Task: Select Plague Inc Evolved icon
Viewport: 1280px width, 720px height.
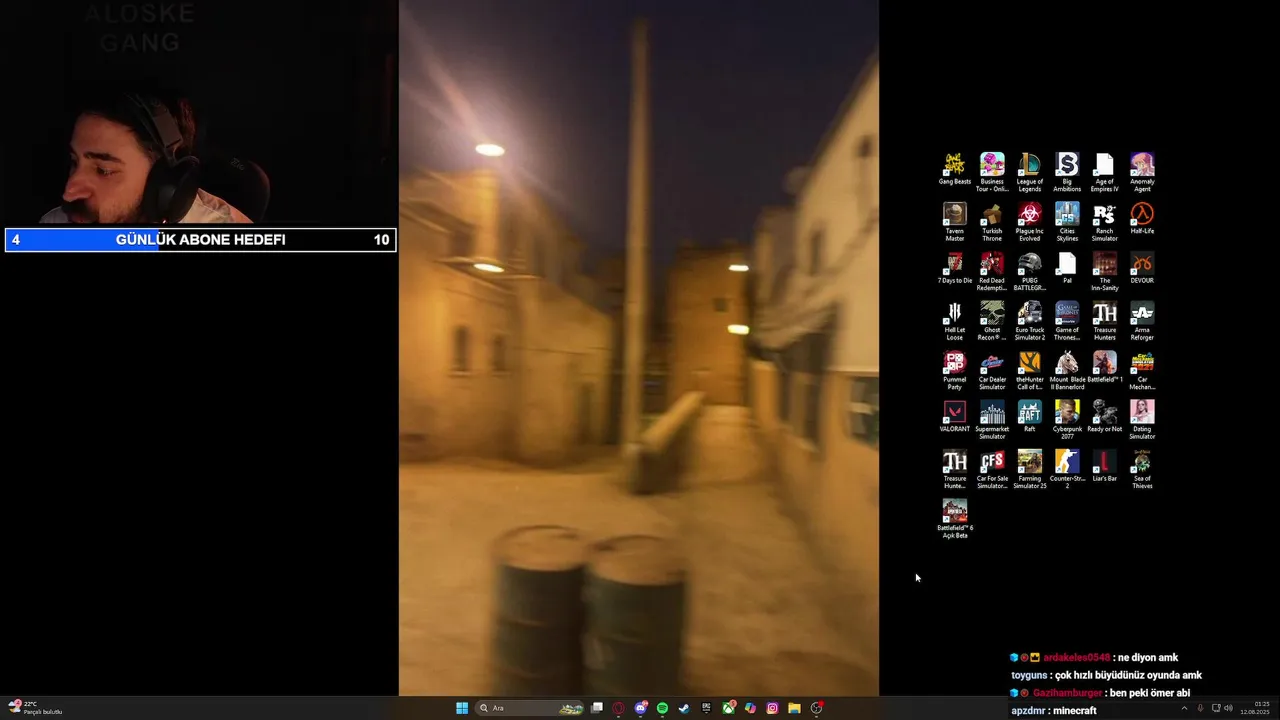Action: pos(1030,221)
